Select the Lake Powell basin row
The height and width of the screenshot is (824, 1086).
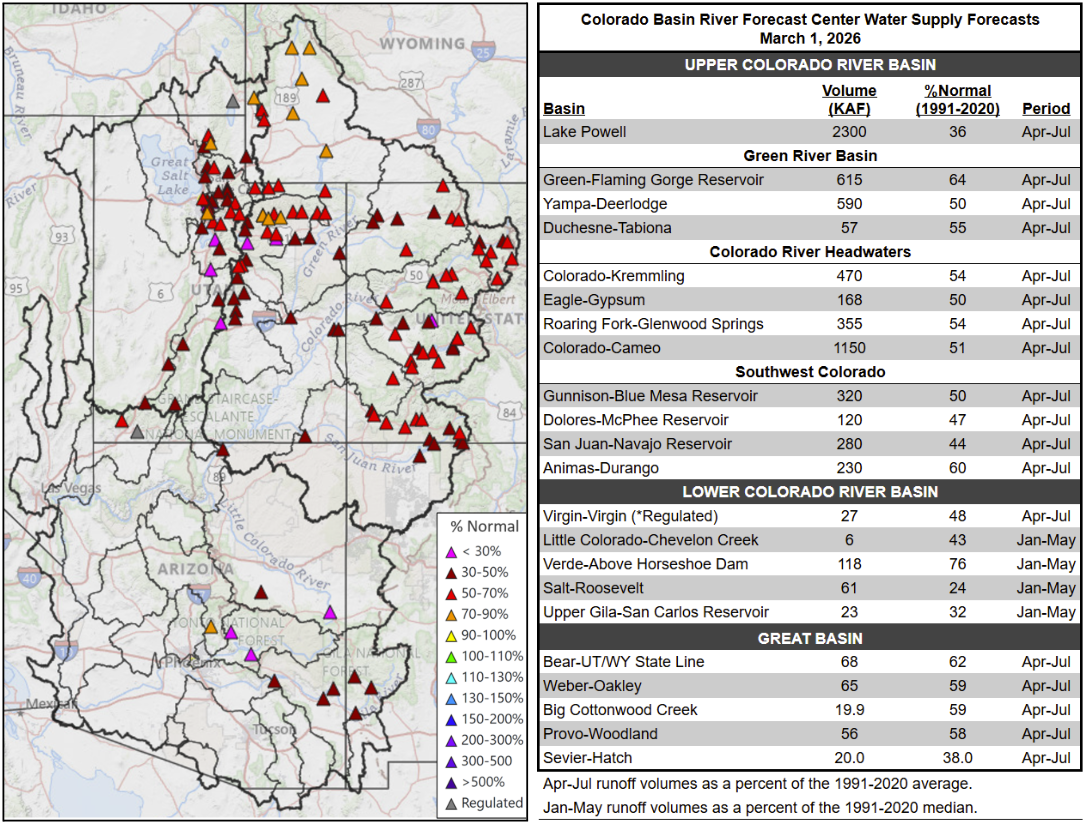click(585, 132)
